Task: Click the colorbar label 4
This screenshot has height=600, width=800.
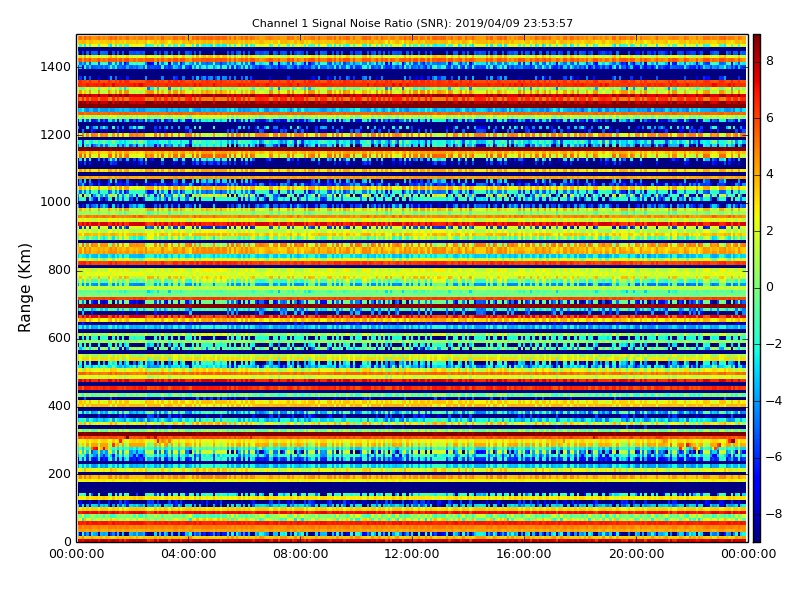Action: pyautogui.click(x=770, y=174)
